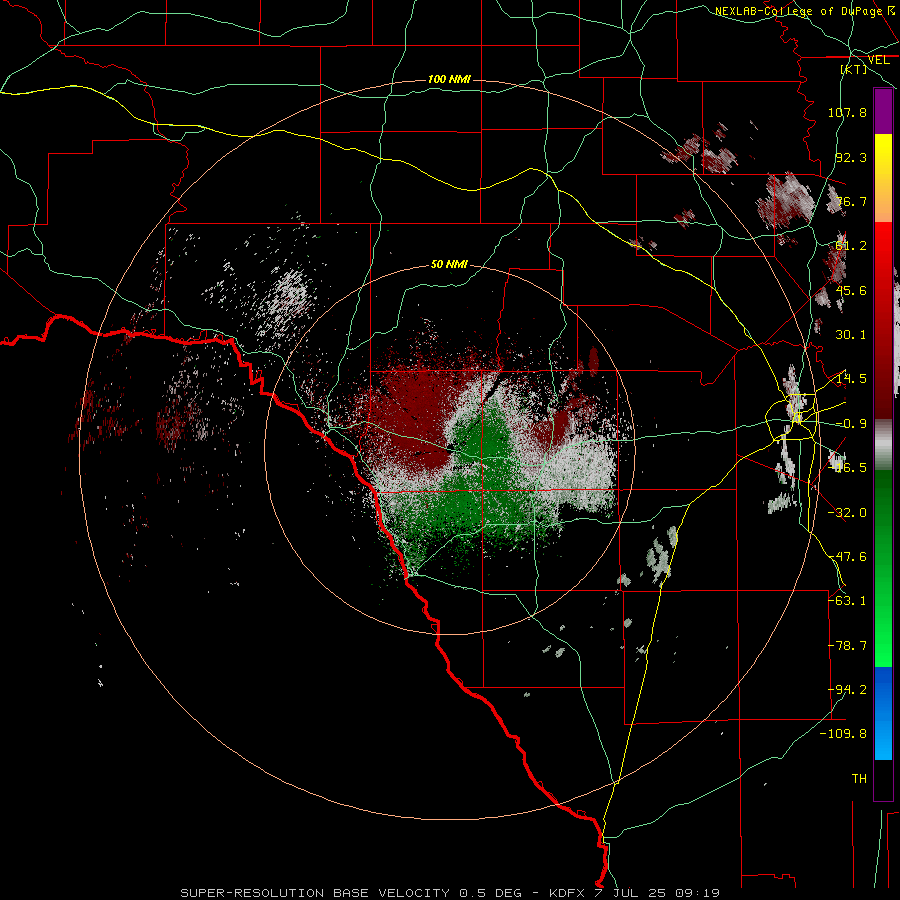Image resolution: width=900 pixels, height=900 pixels.
Task: Click the -78.7 velocity scale value
Action: tap(847, 646)
